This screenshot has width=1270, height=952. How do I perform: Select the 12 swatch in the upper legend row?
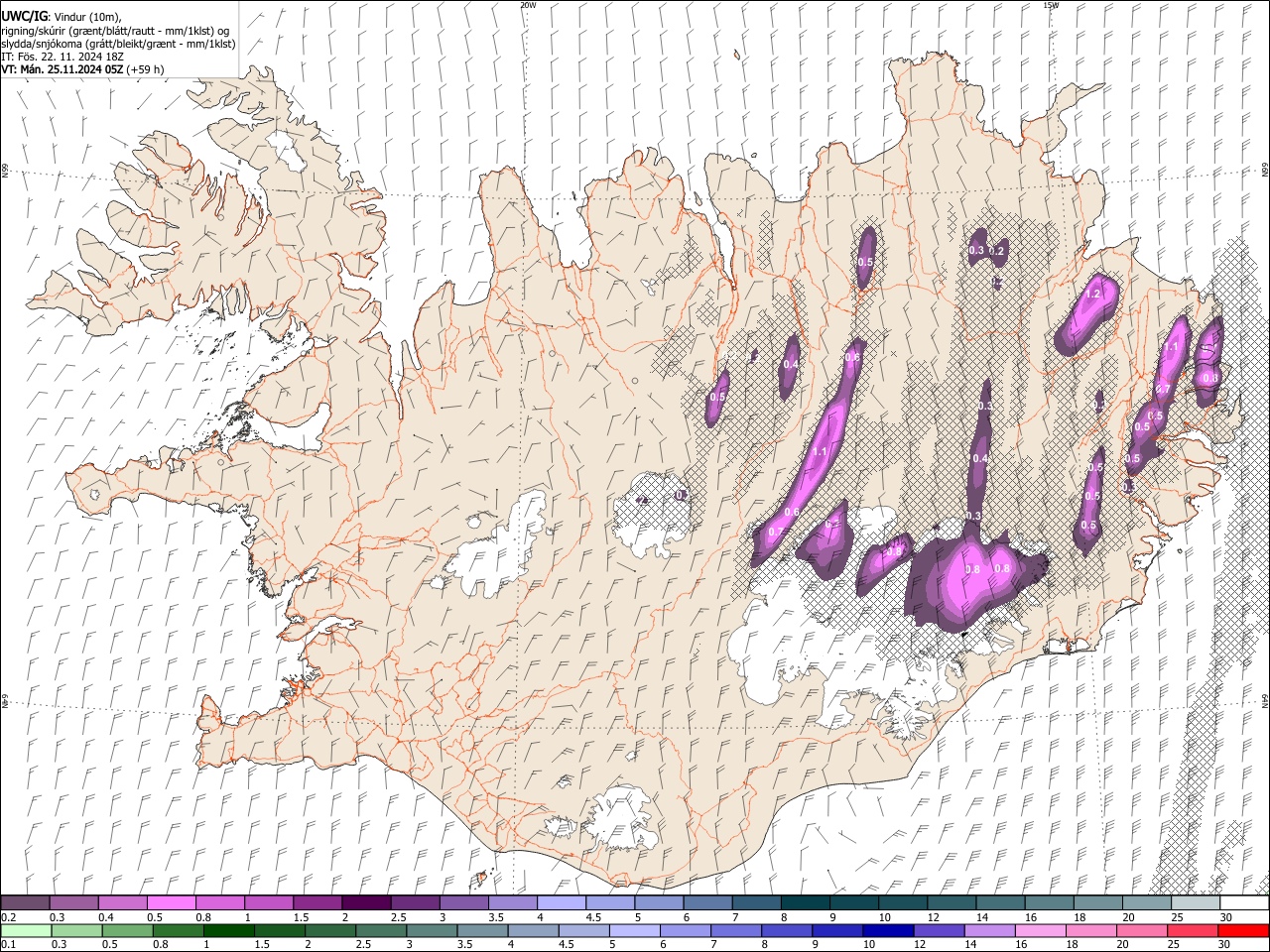pos(951,902)
